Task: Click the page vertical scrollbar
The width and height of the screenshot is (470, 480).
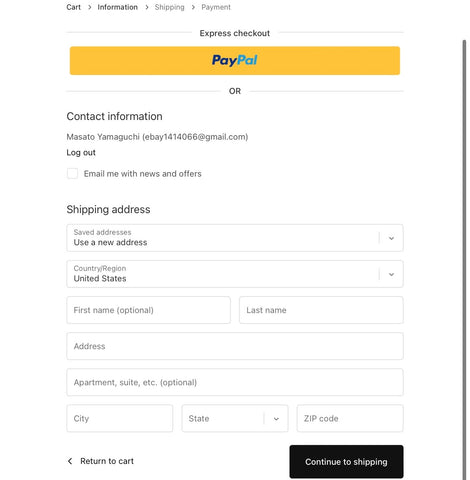Action: click(x=464, y=260)
